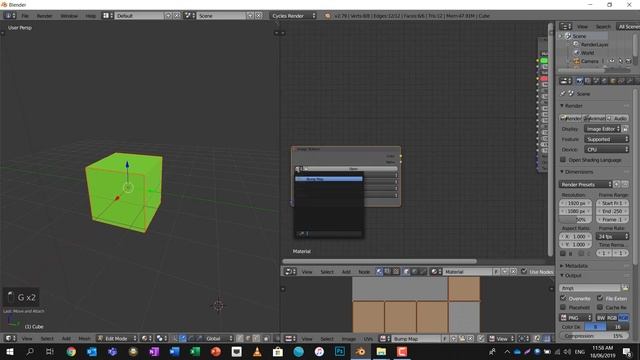This screenshot has height=360, width=640.
Task: Click Audio button in Render panel
Action: point(618,118)
